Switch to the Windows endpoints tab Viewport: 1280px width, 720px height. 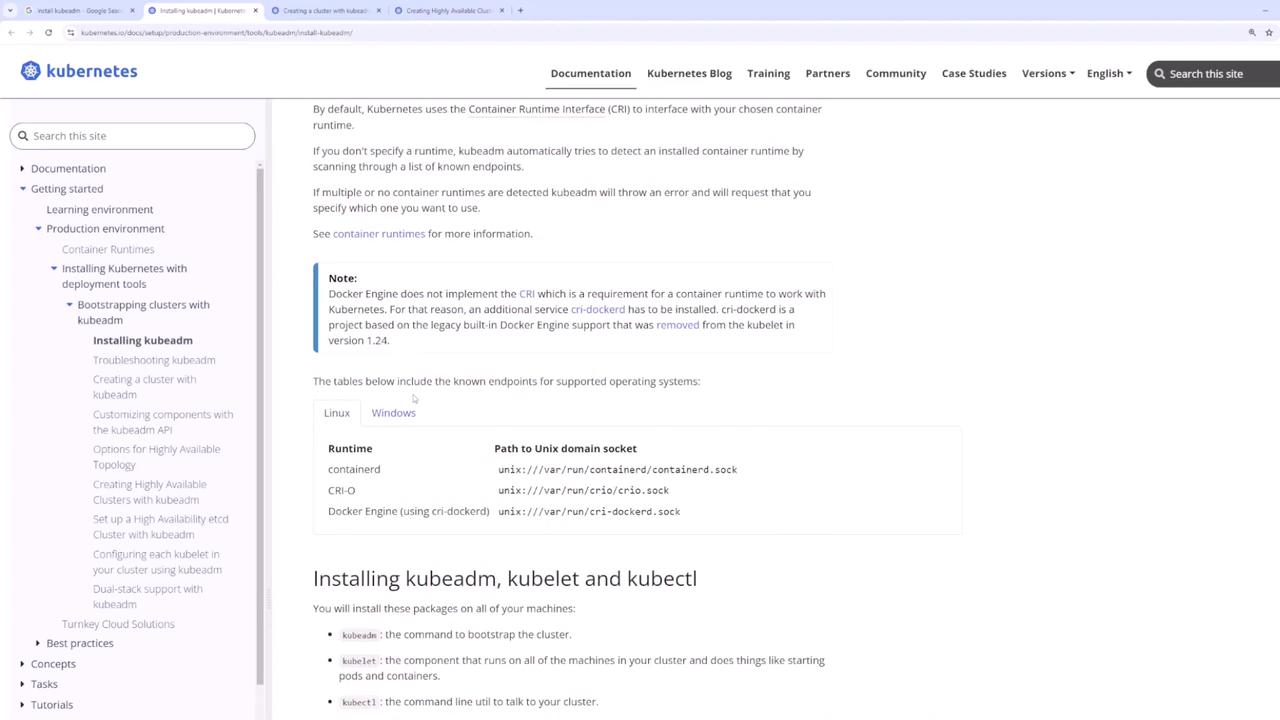point(393,412)
